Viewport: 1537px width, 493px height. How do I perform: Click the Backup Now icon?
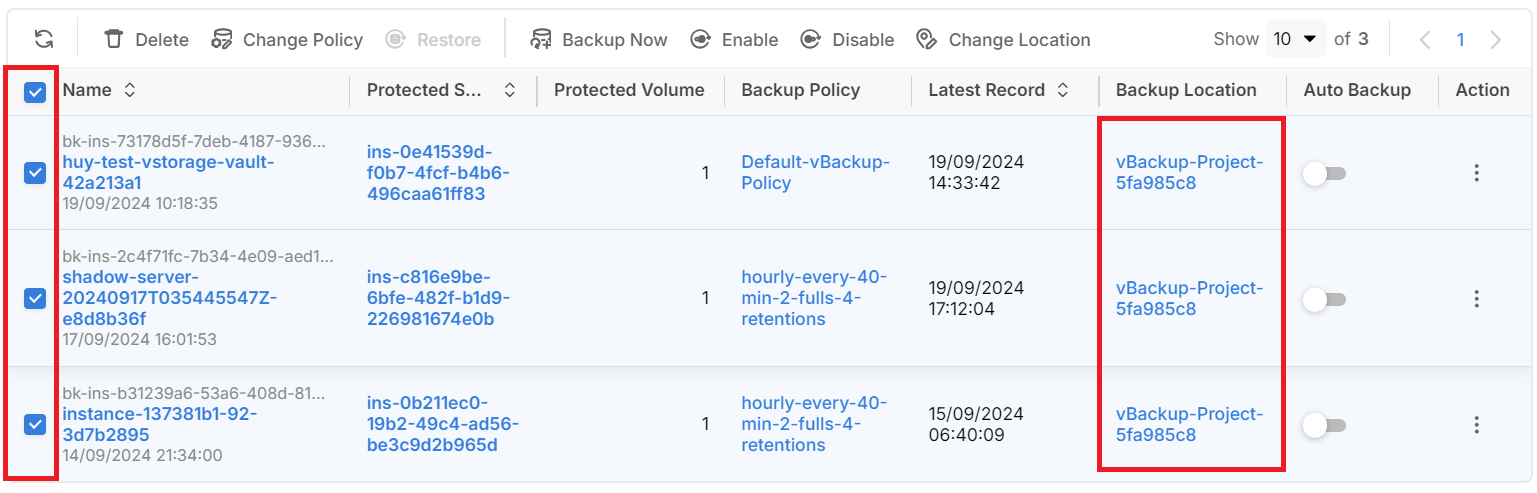click(x=541, y=39)
